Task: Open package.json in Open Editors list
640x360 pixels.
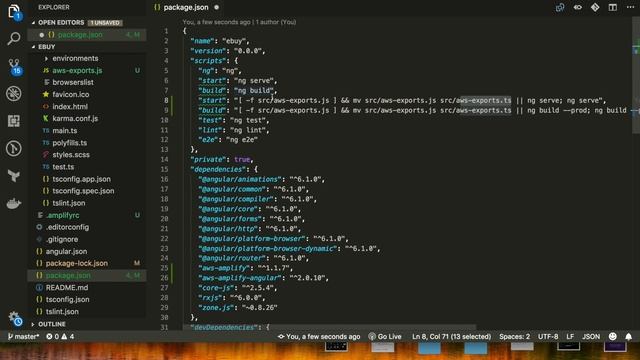Action: pos(80,35)
